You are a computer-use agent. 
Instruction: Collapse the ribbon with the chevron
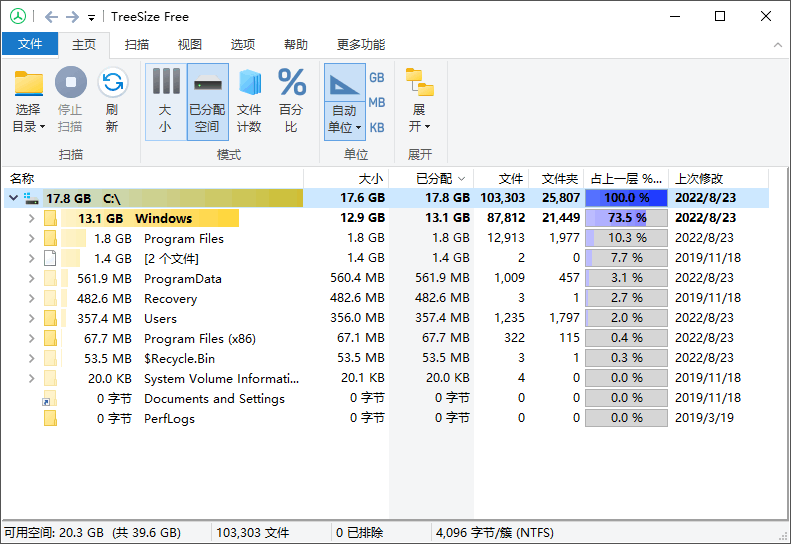tap(777, 45)
